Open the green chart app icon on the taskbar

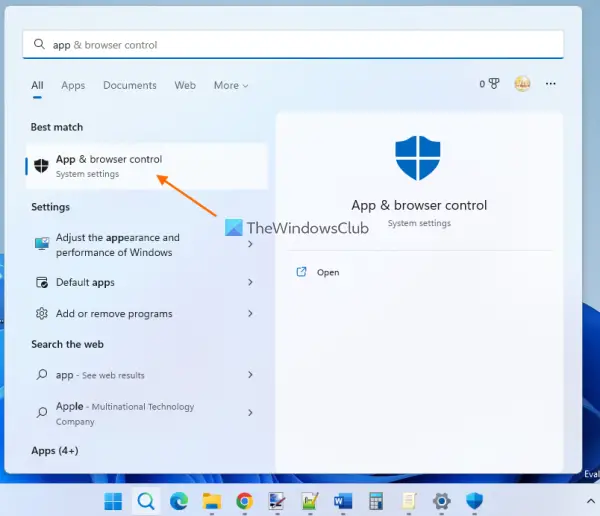[x=310, y=501]
